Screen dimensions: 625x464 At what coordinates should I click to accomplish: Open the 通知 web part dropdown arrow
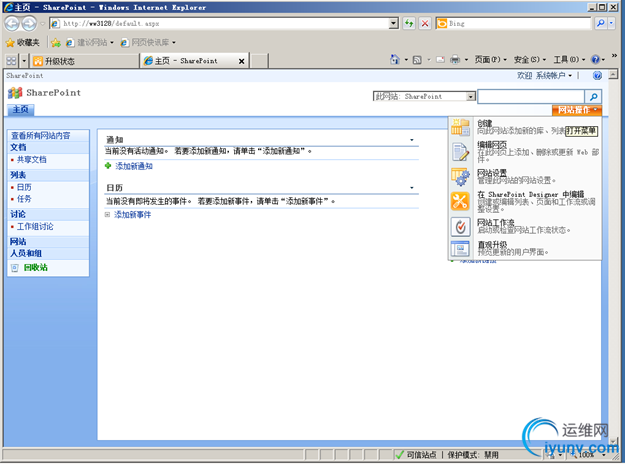pos(412,140)
